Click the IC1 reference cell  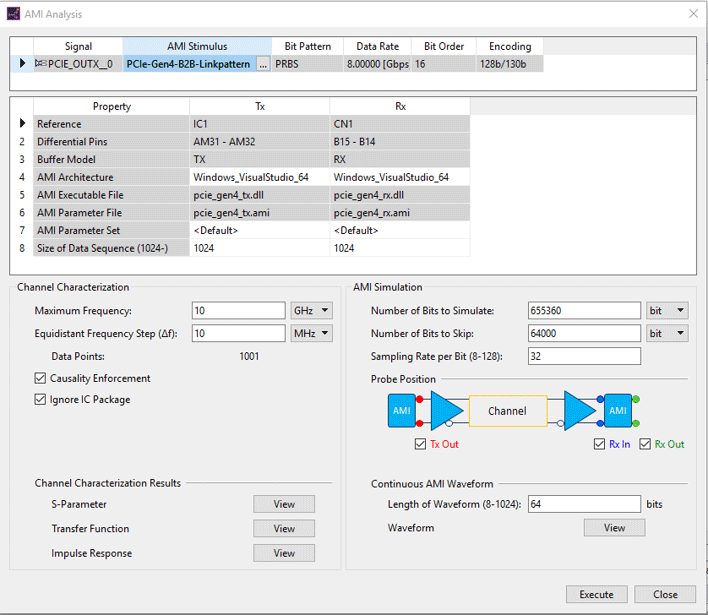point(260,124)
